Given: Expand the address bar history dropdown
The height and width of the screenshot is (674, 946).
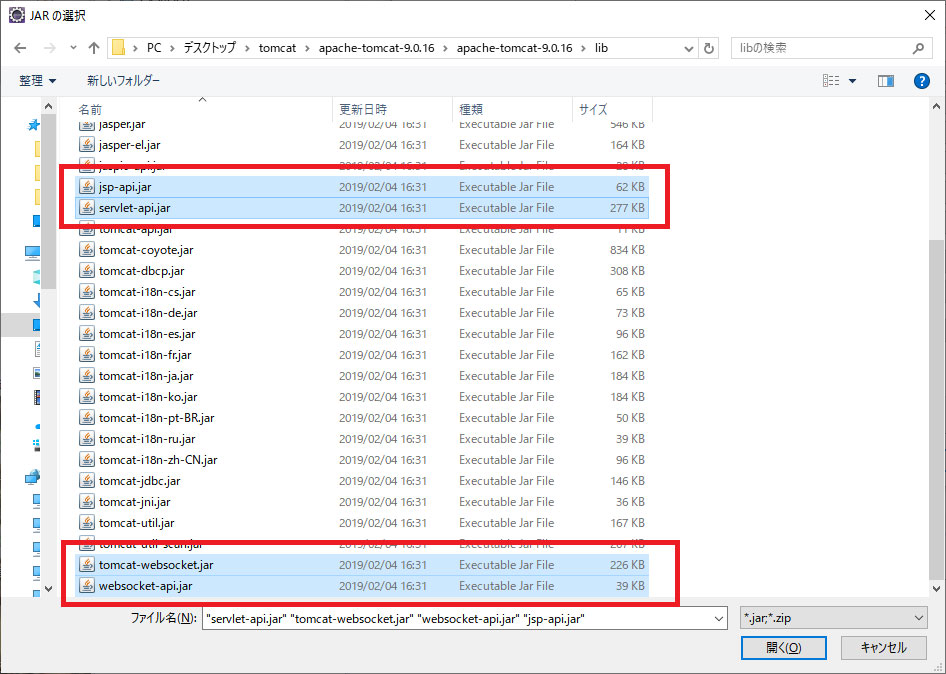Looking at the screenshot, I should (x=688, y=48).
